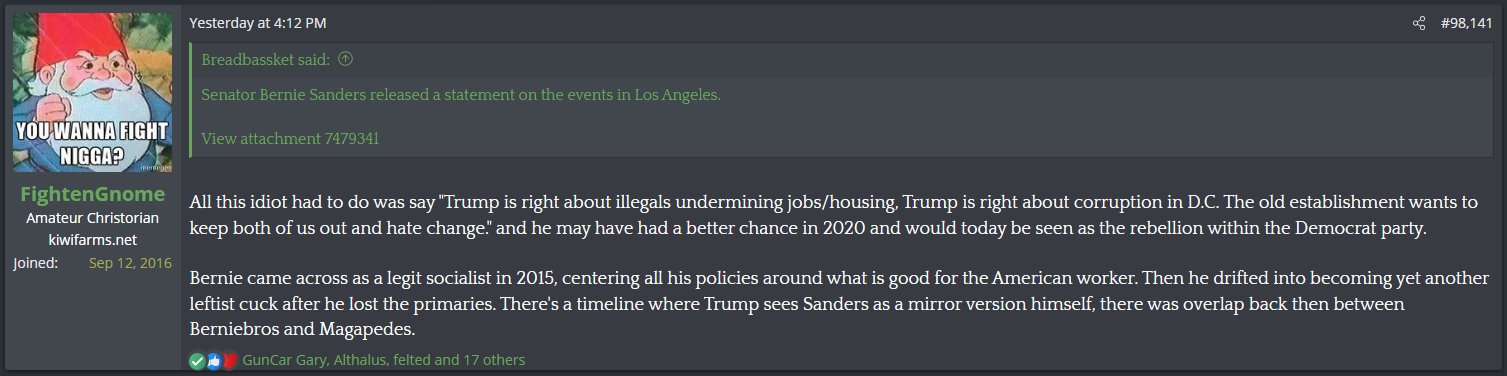Viewport: 1507px width, 376px height.
Task: Open FightenGnome's gnome avatar image
Action: (x=92, y=92)
